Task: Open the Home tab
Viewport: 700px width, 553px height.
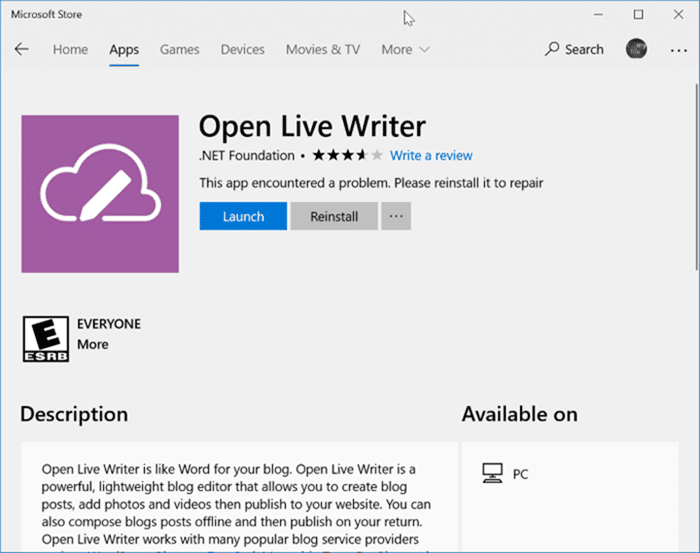Action: (x=70, y=49)
